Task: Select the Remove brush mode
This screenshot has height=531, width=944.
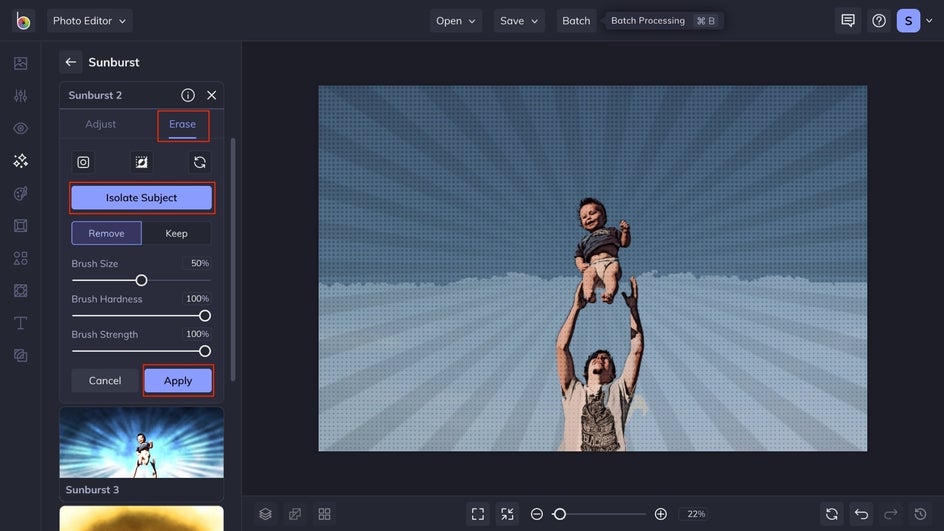Action: 107,233
